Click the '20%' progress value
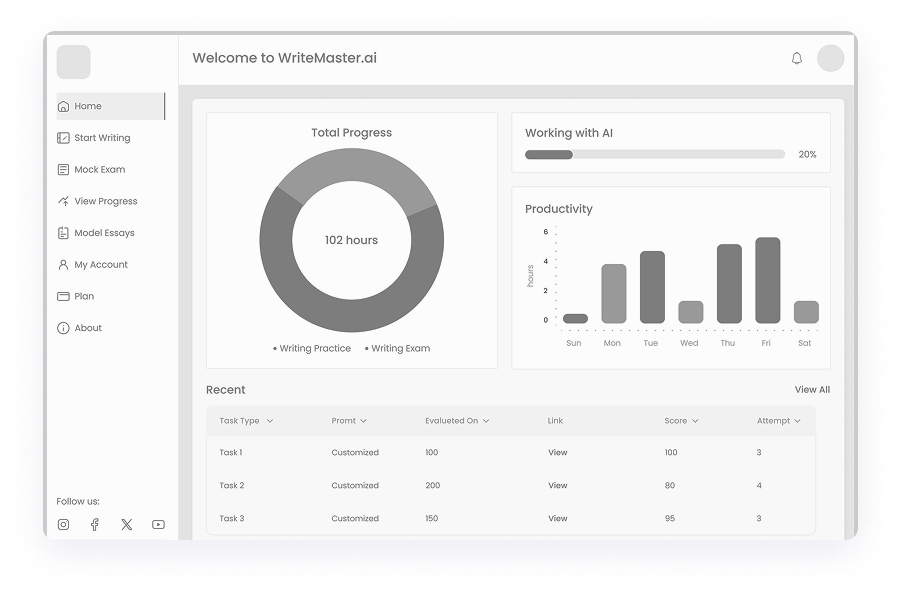The image size is (901, 595). tap(807, 155)
